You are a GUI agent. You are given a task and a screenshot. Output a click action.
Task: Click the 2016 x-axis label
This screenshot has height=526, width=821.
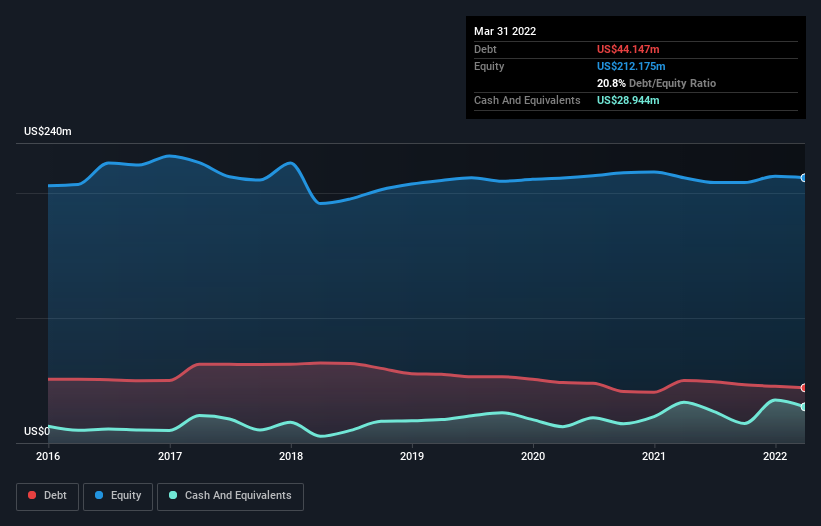tap(48, 456)
